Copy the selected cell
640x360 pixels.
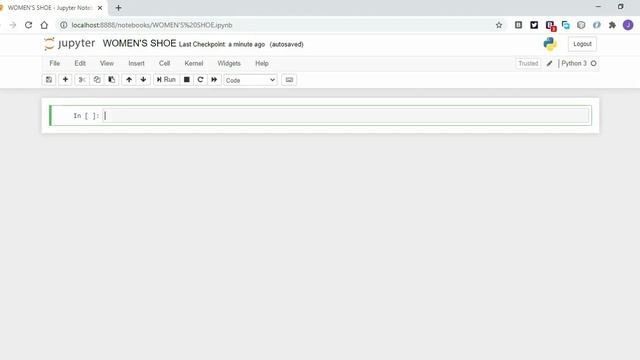(x=97, y=80)
